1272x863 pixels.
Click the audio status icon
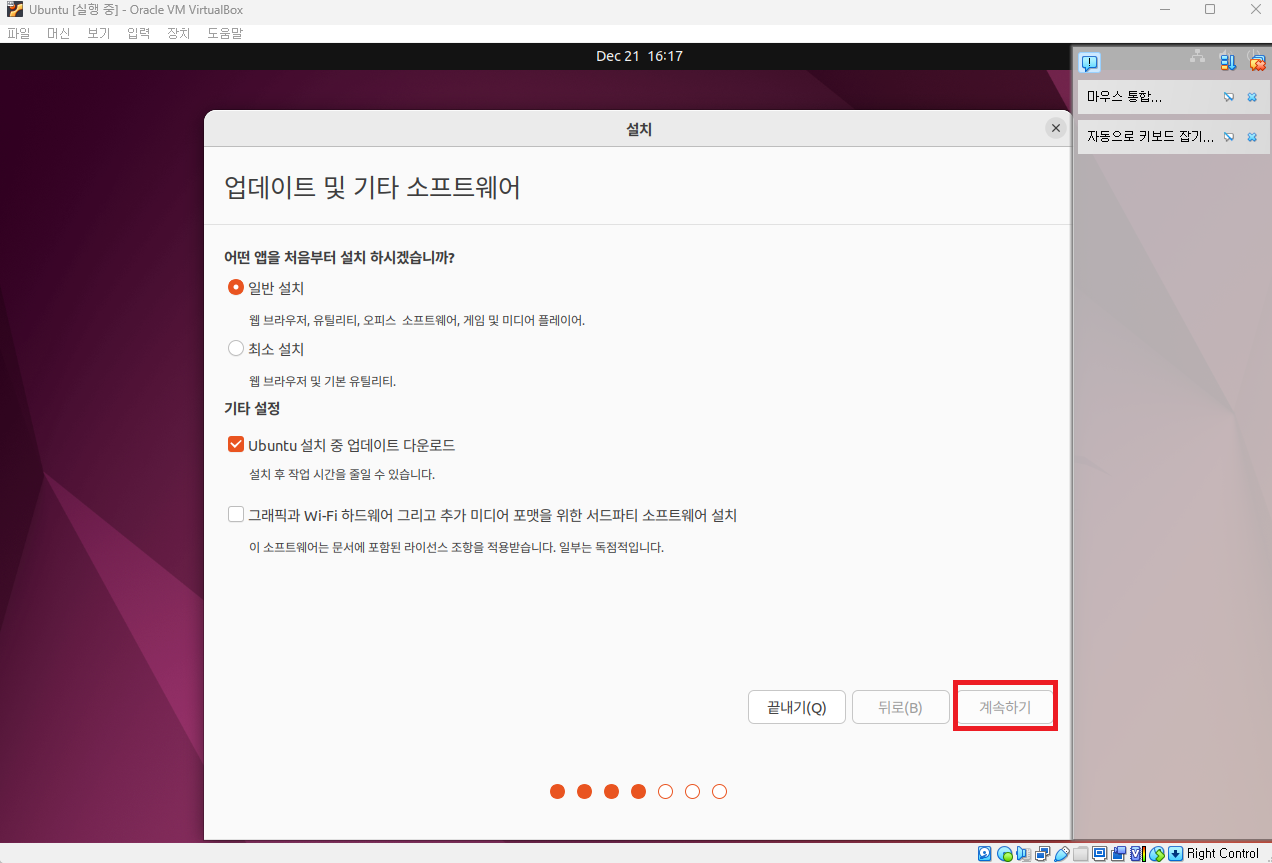(1023, 853)
